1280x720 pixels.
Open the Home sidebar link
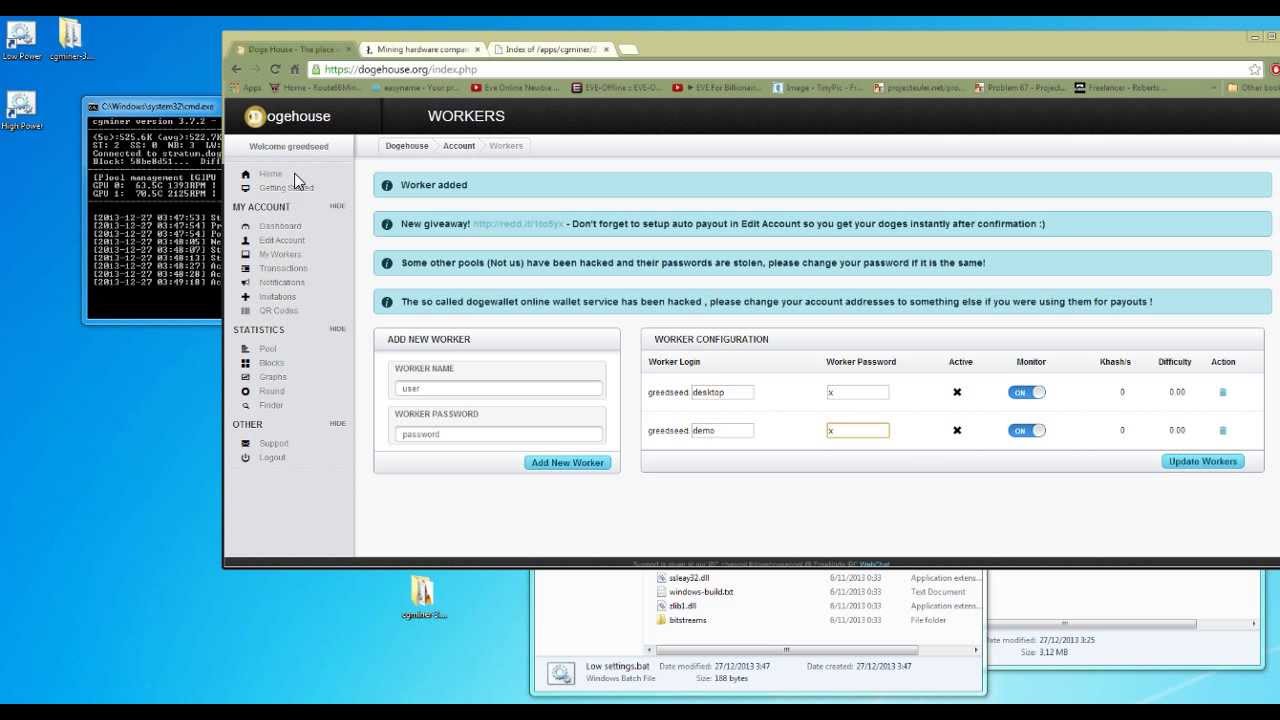270,174
